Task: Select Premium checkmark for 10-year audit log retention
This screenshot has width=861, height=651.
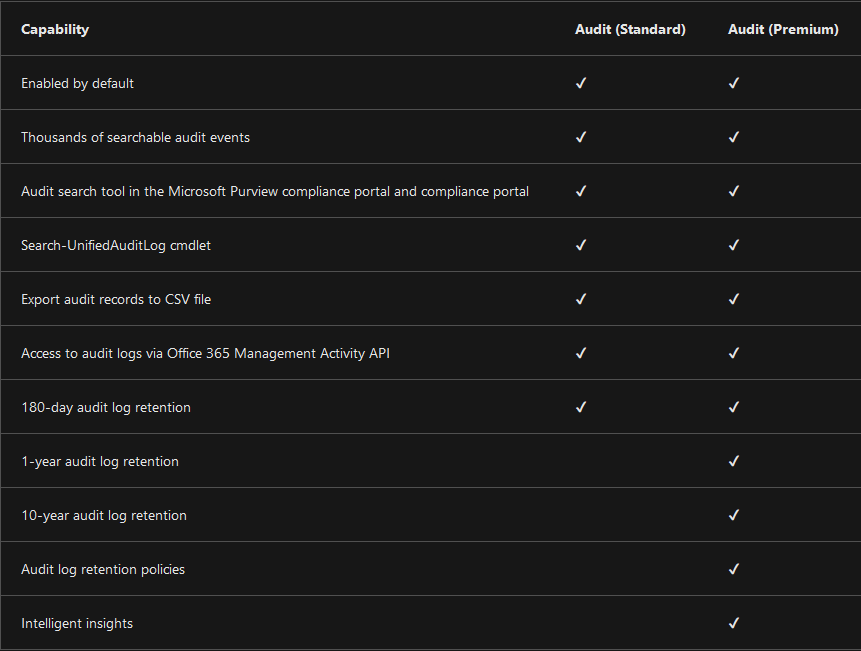Action: point(734,515)
